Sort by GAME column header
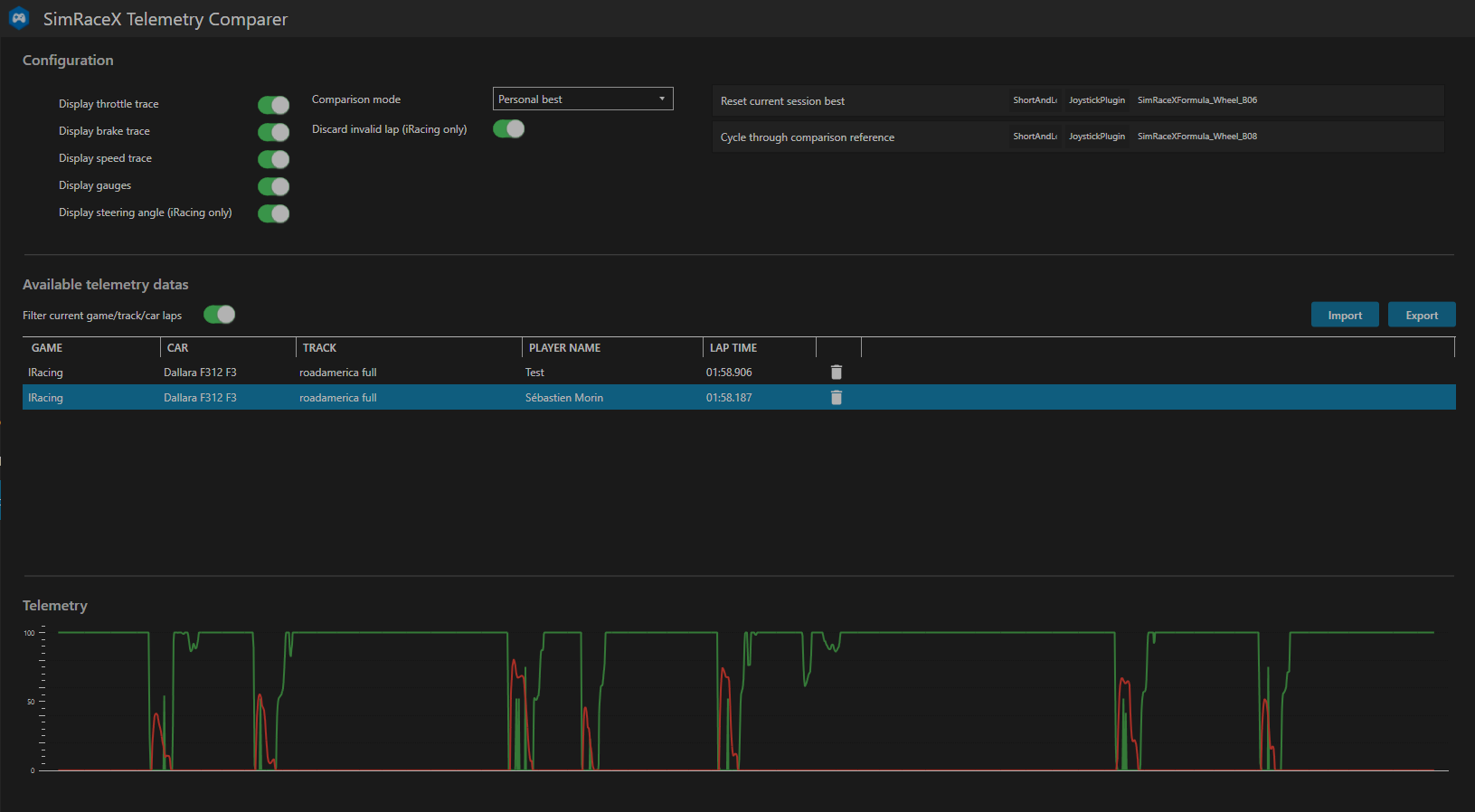 coord(91,348)
